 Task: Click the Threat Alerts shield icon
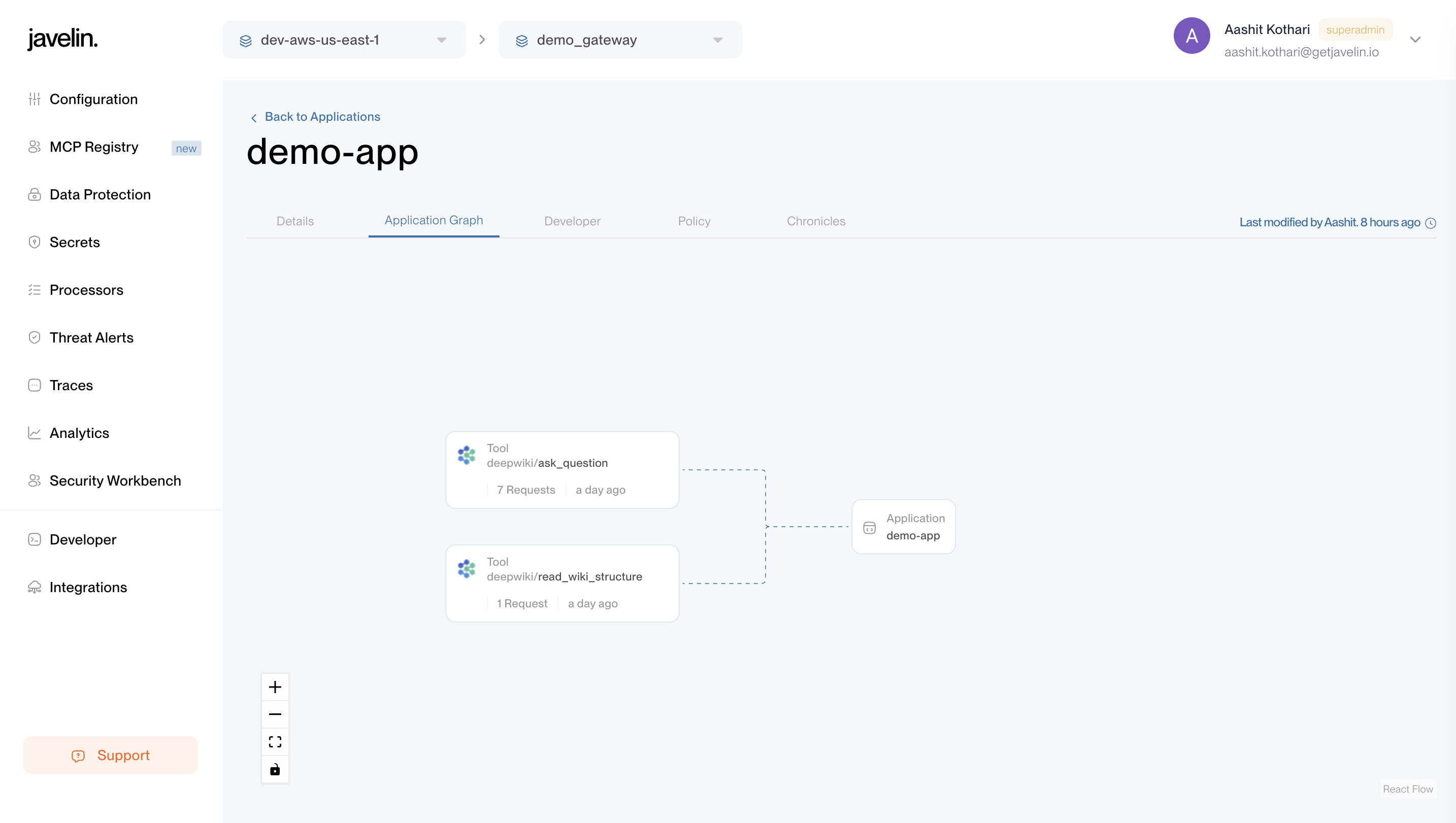(35, 337)
